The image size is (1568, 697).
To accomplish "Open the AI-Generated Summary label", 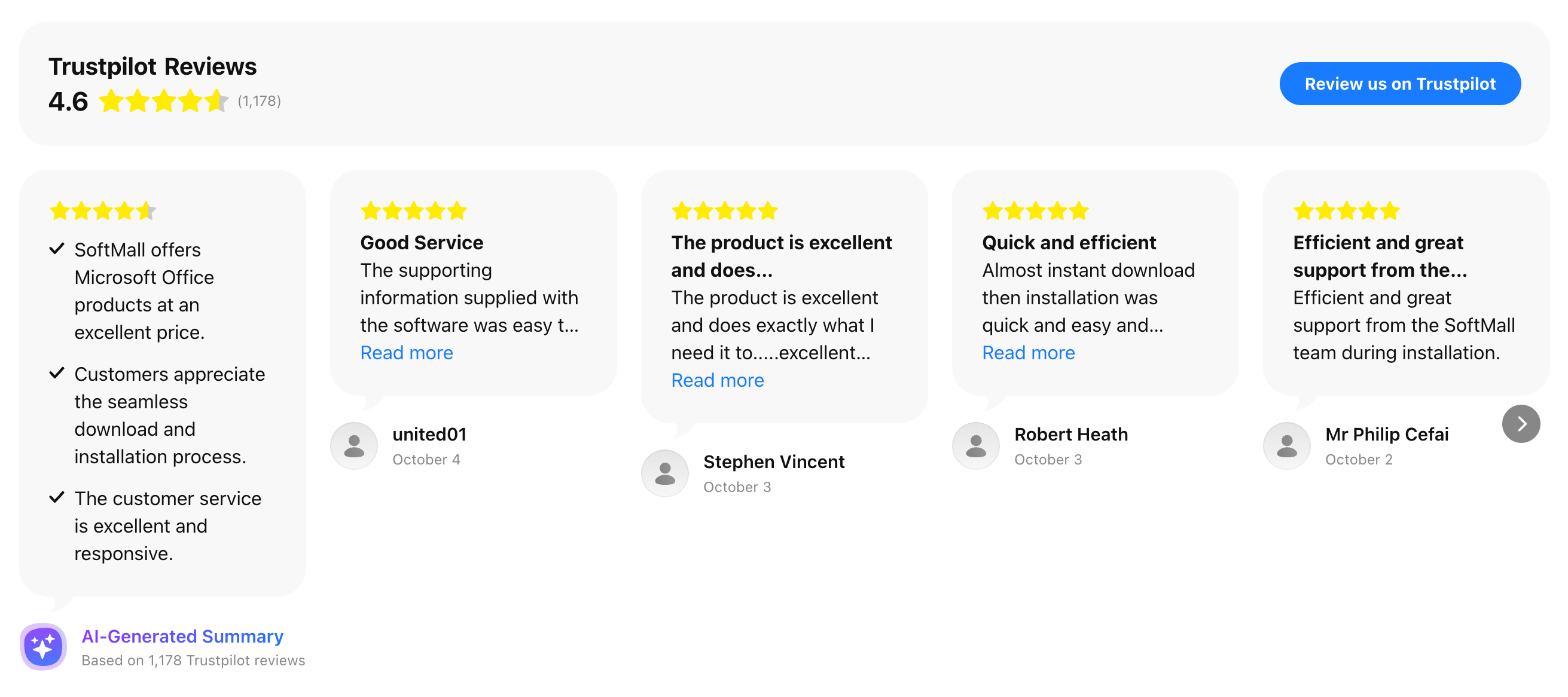I will (182, 636).
